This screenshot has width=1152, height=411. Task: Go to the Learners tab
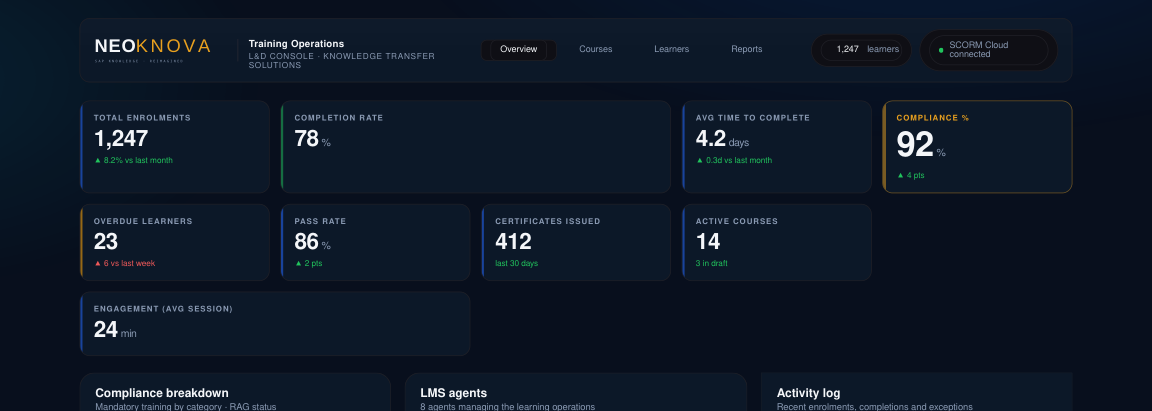(672, 49)
